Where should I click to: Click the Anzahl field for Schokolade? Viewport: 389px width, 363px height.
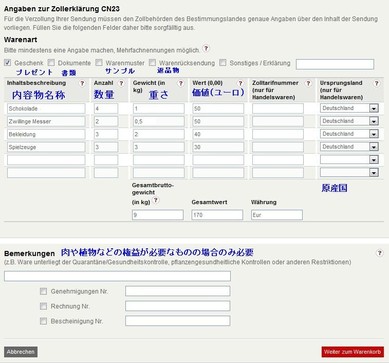106,108
